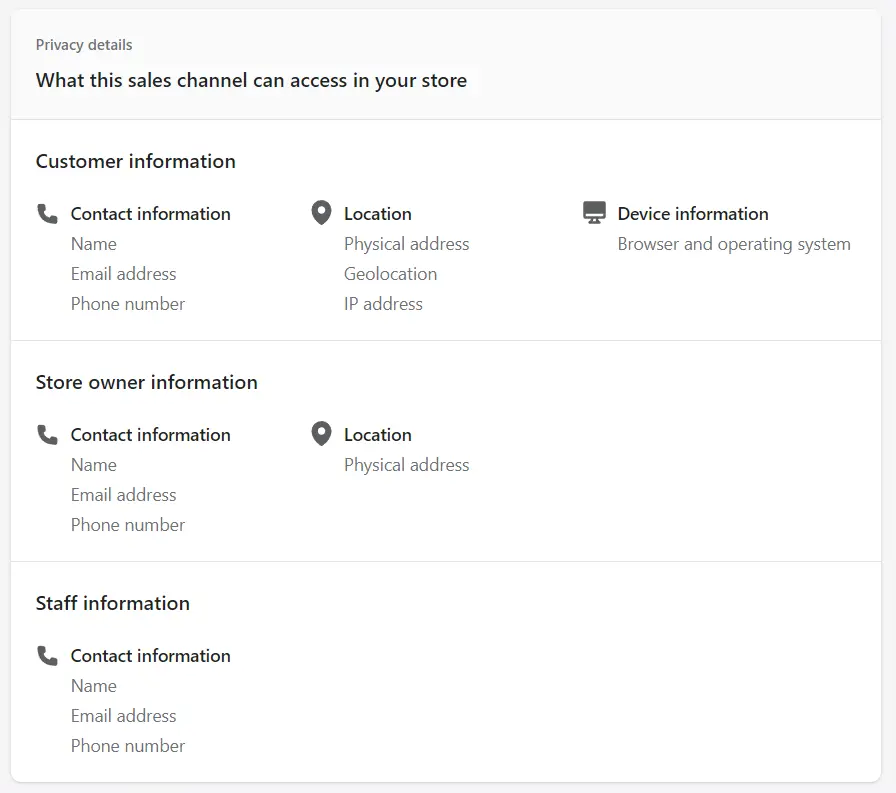Click the Geolocation entry under Location
896x793 pixels.
pos(390,274)
